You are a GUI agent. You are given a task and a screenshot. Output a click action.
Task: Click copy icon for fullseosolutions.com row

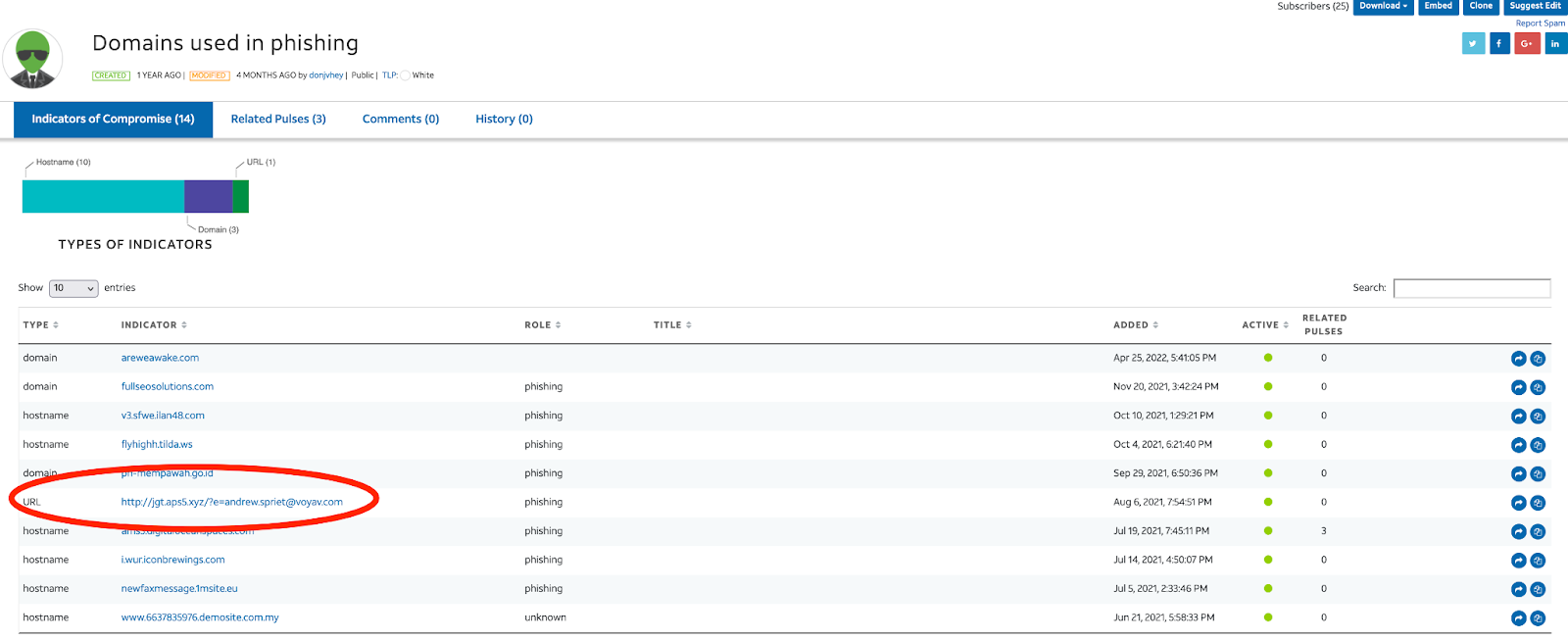(x=1538, y=387)
